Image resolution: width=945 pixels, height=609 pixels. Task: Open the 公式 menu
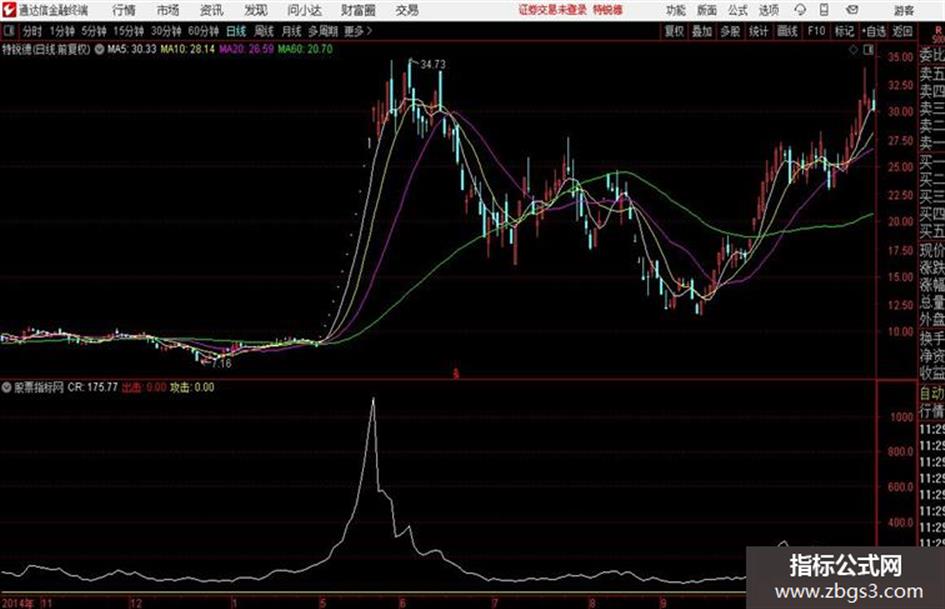pyautogui.click(x=738, y=10)
